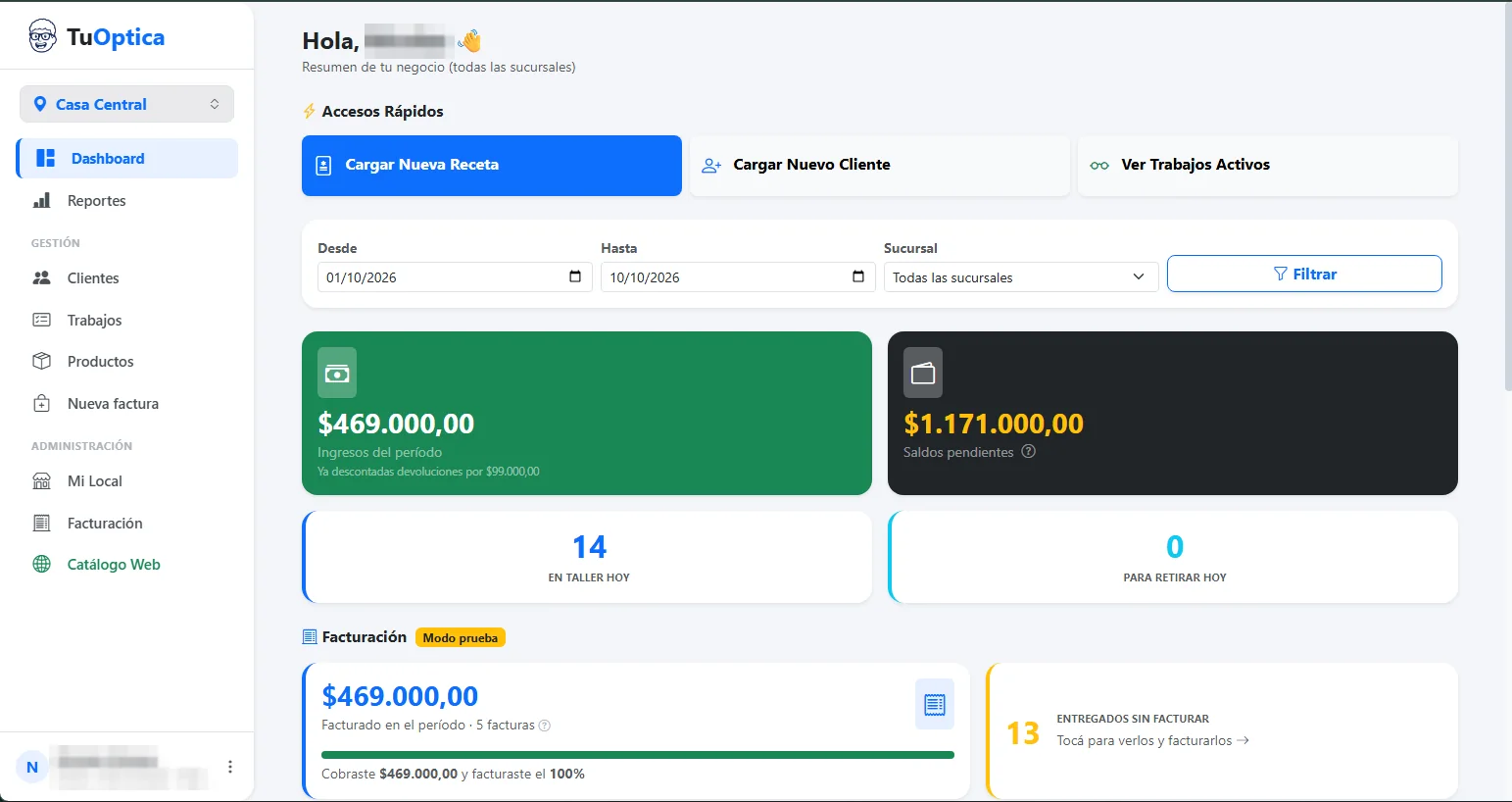Click the Desde date input field

pyautogui.click(x=455, y=276)
